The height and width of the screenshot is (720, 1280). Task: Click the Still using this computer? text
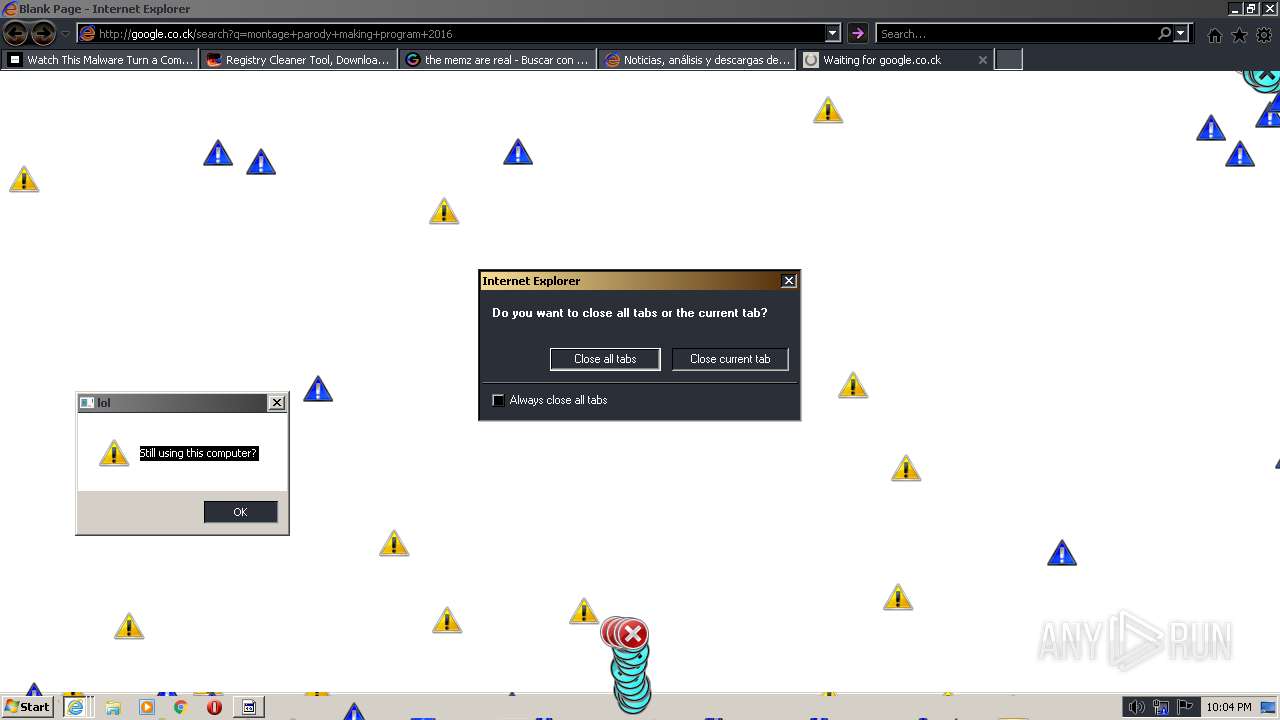pyautogui.click(x=198, y=453)
